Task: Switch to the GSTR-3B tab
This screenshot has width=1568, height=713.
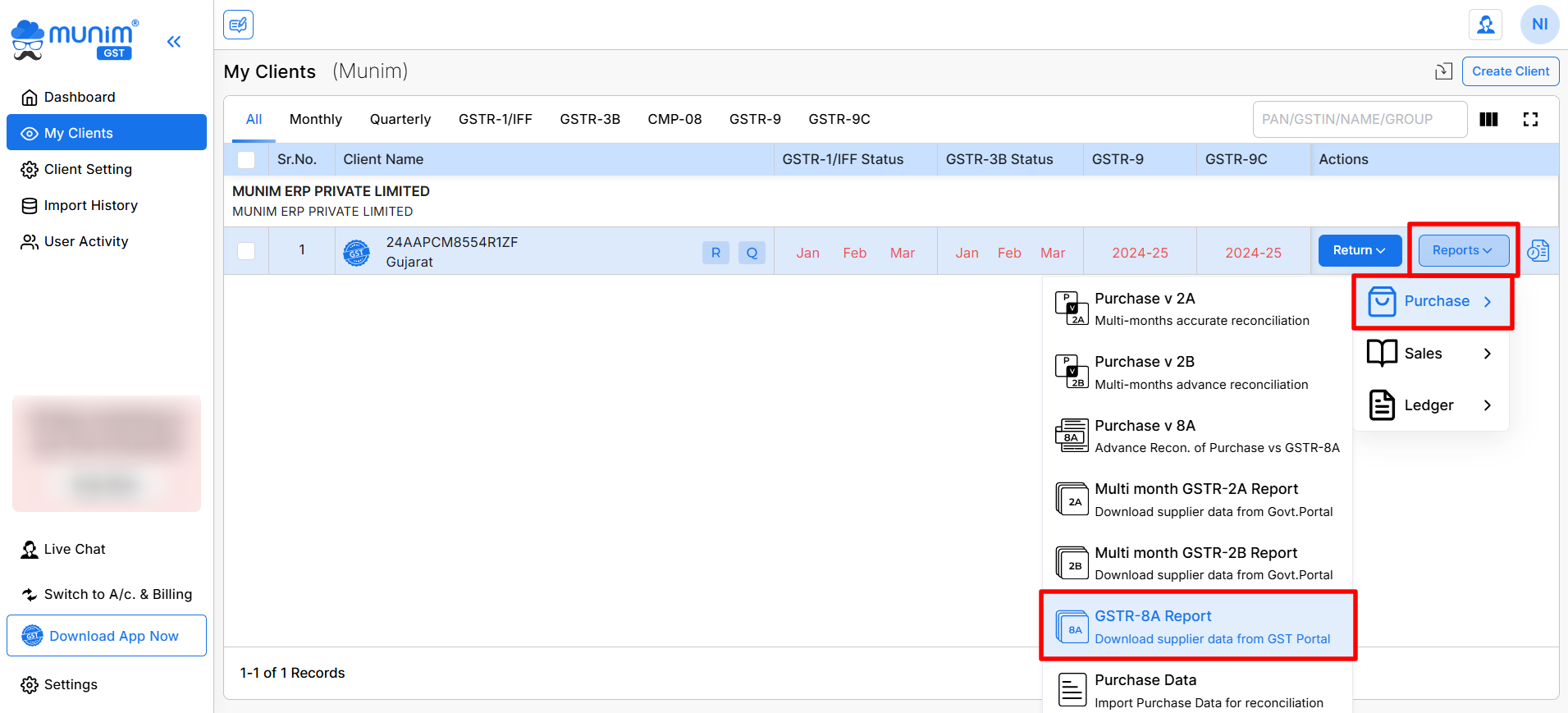Action: point(589,120)
